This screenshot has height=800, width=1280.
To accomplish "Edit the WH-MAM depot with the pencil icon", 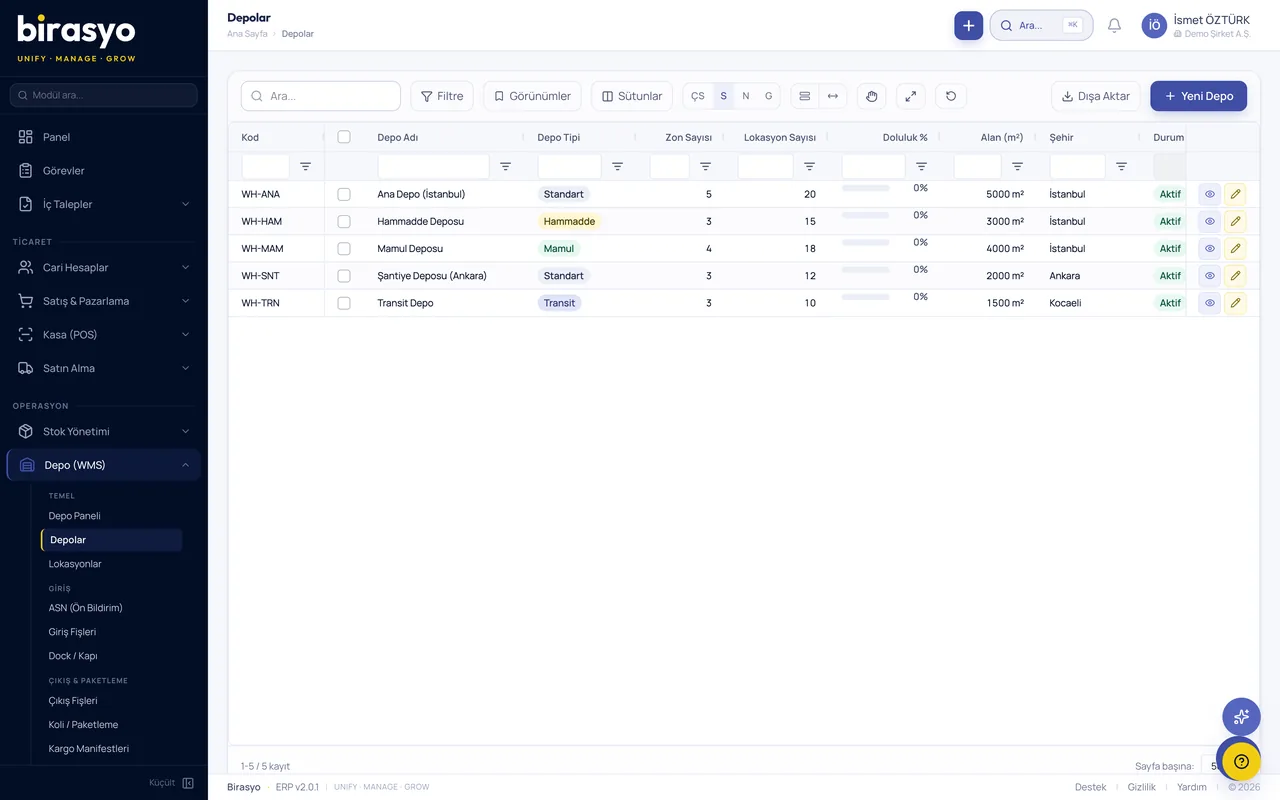I will [x=1235, y=248].
